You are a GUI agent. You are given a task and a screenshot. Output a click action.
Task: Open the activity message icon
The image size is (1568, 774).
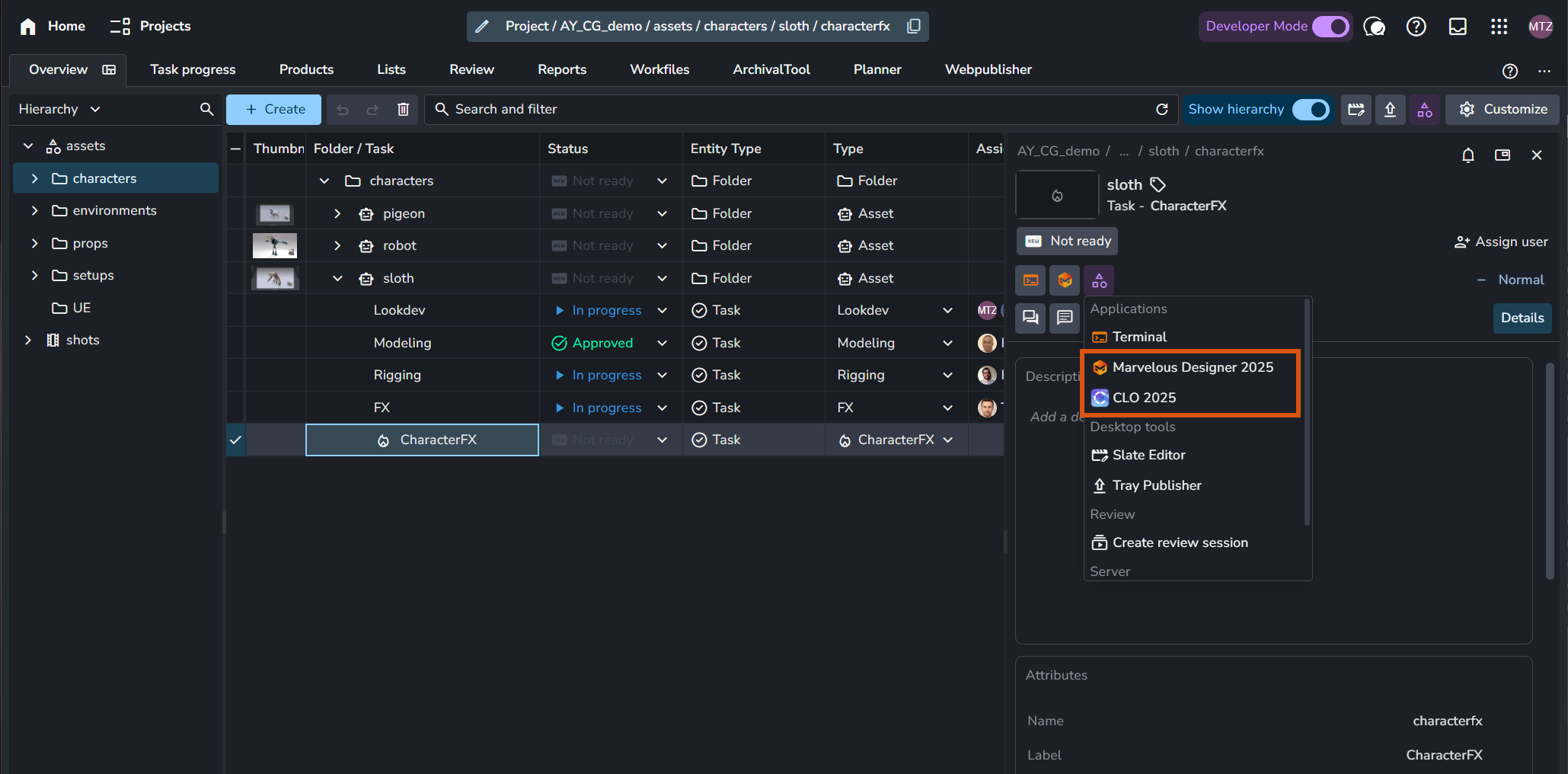pyautogui.click(x=1065, y=318)
